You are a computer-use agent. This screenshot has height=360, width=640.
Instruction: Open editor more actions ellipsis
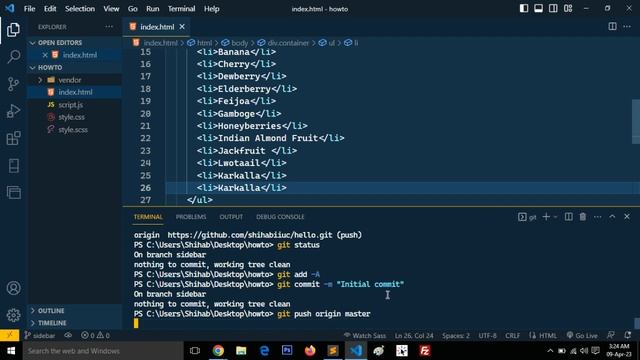pos(627,27)
